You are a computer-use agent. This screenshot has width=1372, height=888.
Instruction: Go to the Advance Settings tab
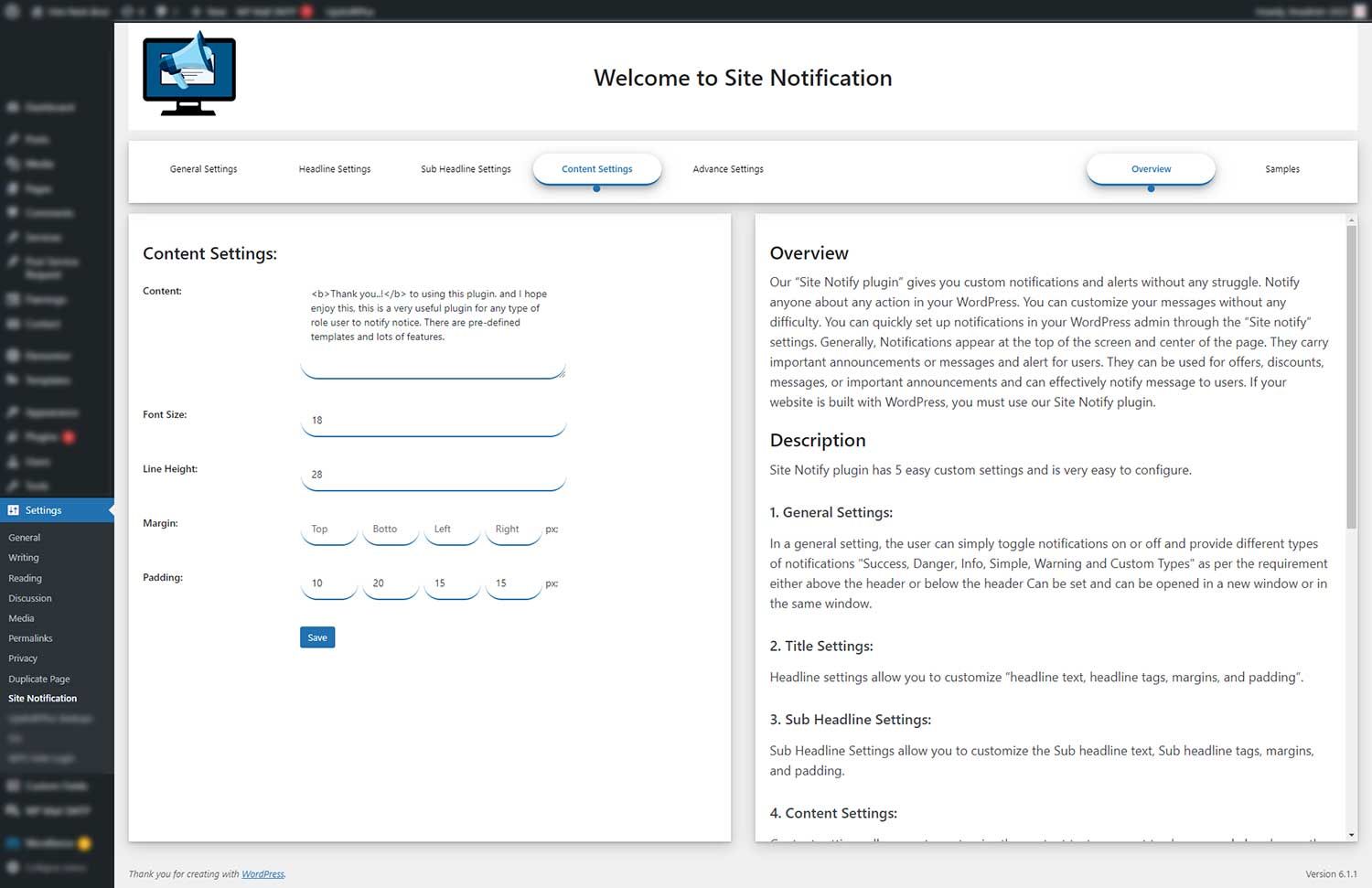coord(728,169)
